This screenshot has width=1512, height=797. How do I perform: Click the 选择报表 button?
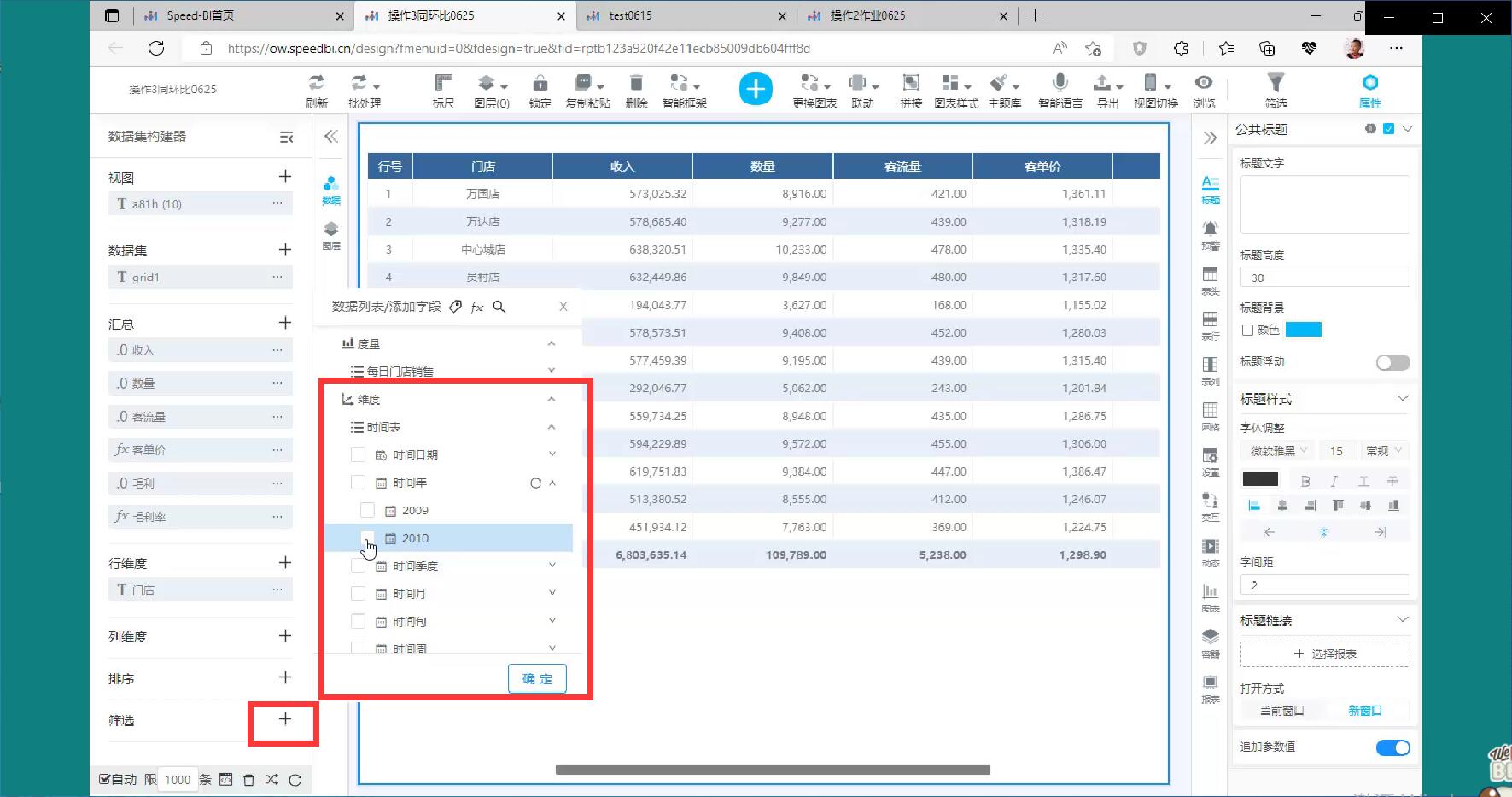1324,654
